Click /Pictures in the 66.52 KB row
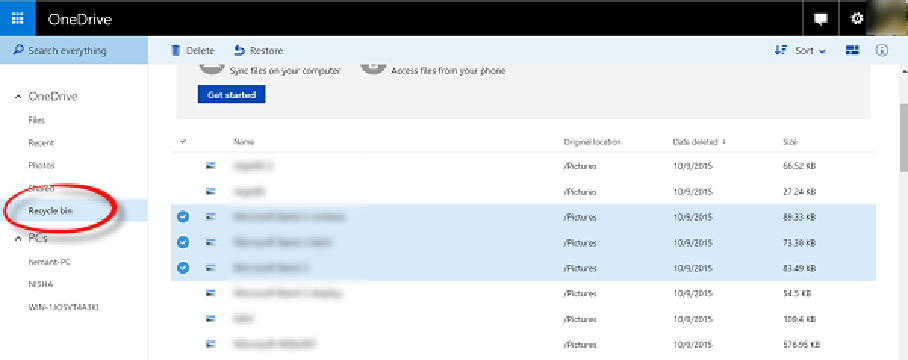 pyautogui.click(x=580, y=166)
